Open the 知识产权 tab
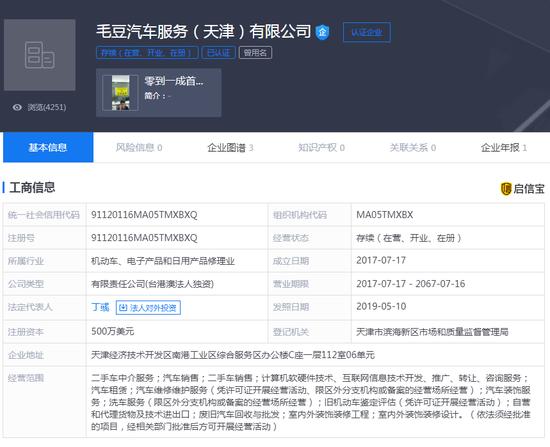This screenshot has width=550, height=447. pyautogui.click(x=321, y=147)
